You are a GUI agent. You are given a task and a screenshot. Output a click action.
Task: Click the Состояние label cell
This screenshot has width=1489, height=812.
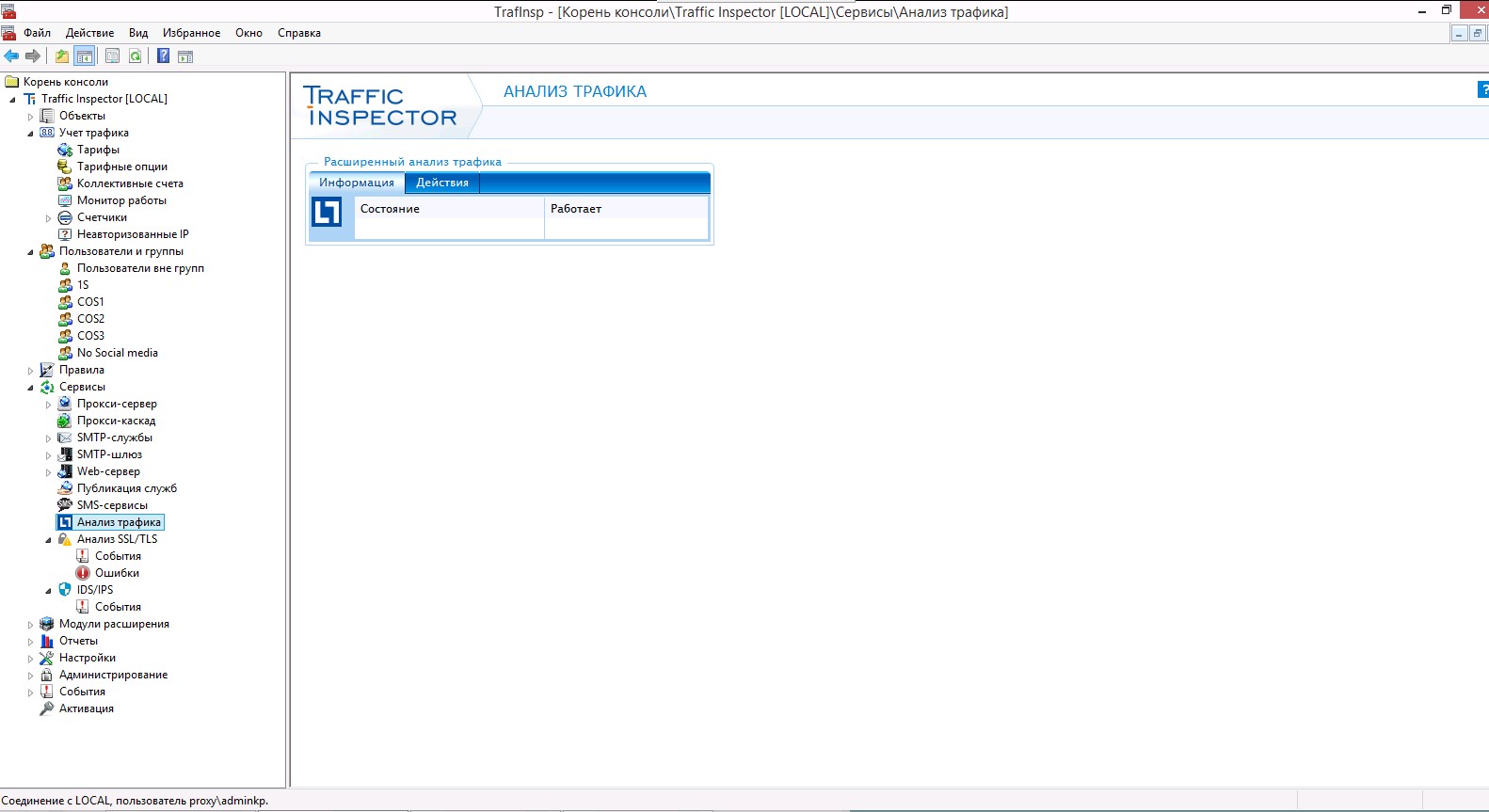[x=390, y=209]
